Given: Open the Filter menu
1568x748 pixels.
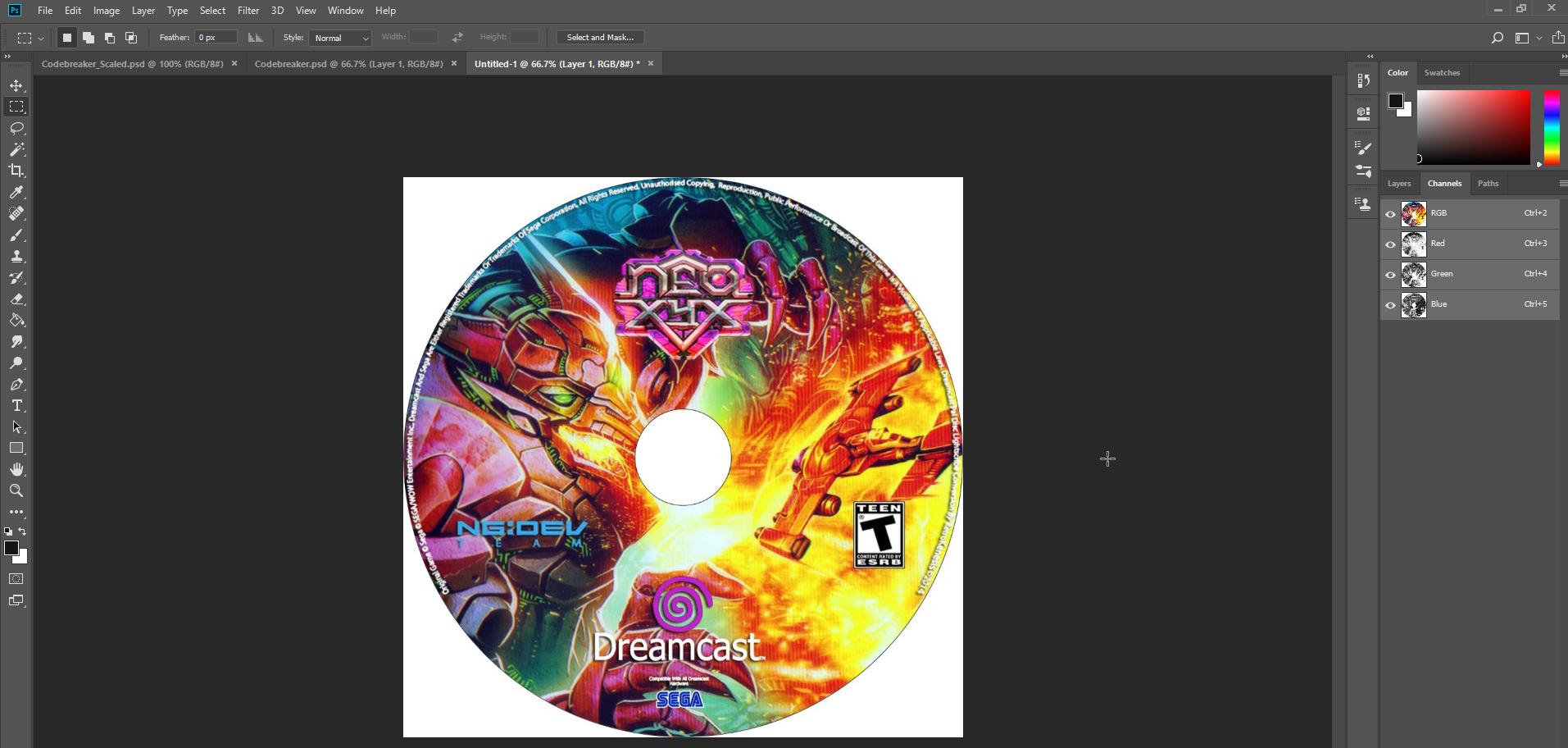Looking at the screenshot, I should pos(248,11).
